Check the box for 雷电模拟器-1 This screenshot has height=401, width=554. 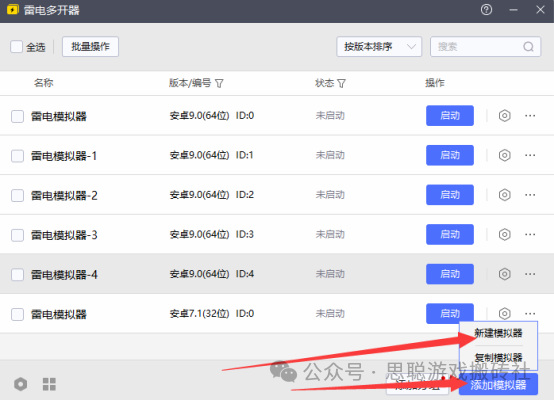click(x=17, y=156)
